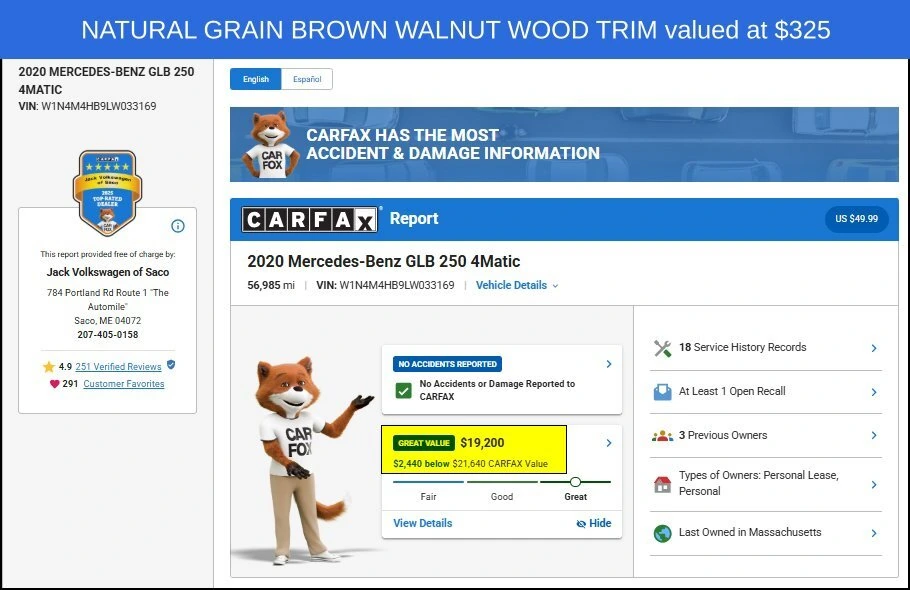Click the Car Fox mascot in the banner
This screenshot has width=910, height=590.
[270, 144]
